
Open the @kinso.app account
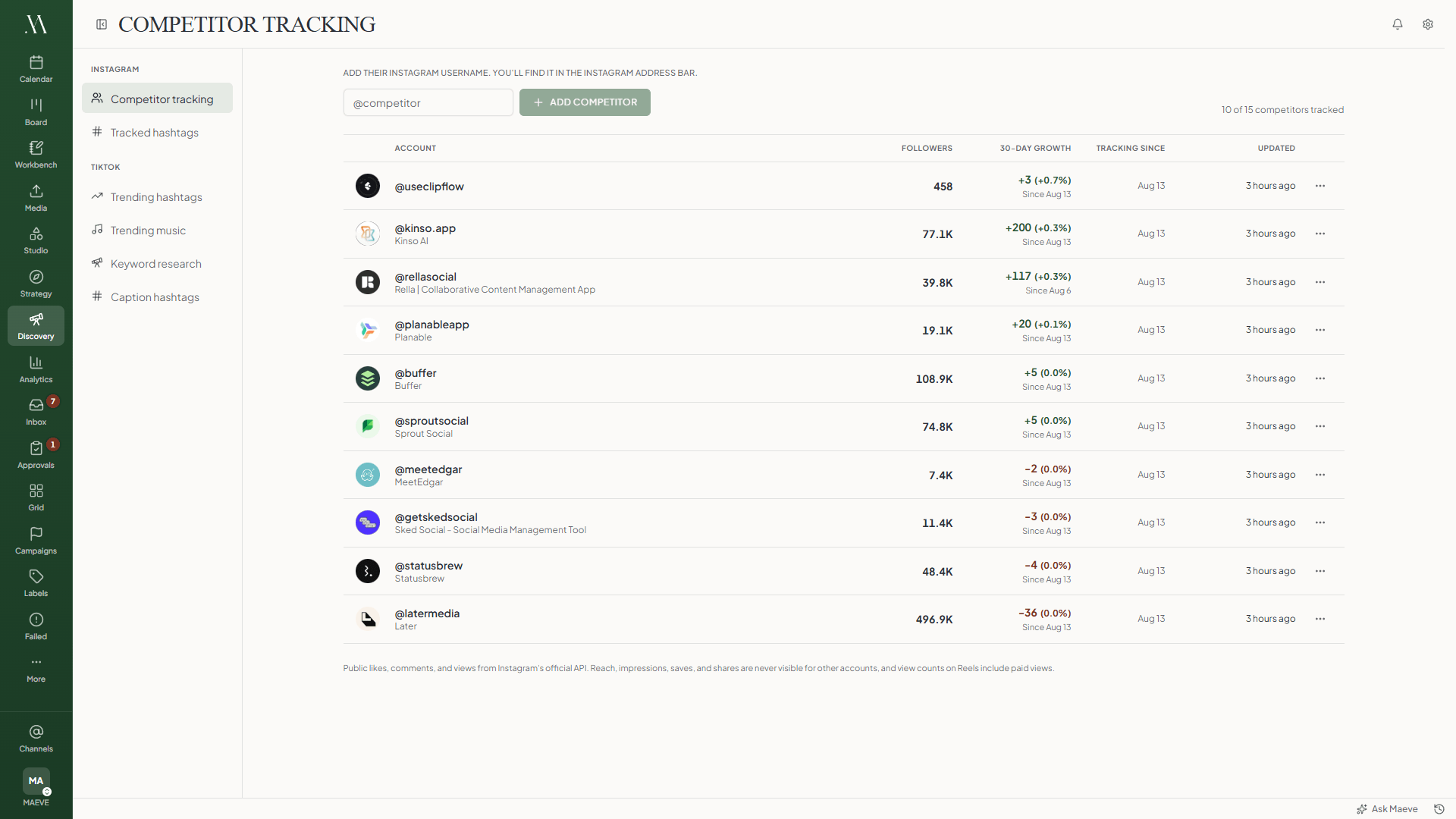[x=425, y=228]
